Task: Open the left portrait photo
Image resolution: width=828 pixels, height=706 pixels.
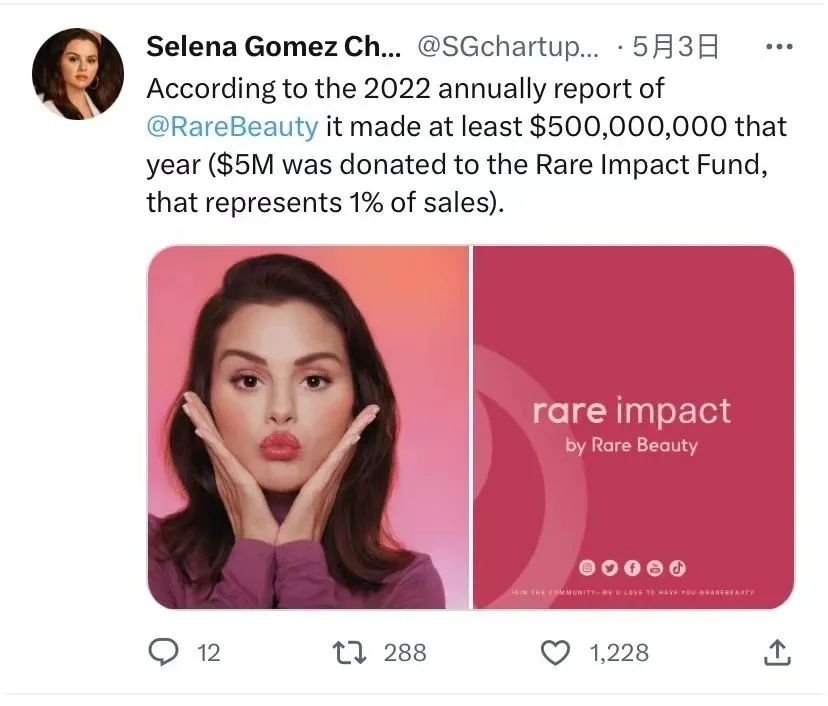Action: pos(308,427)
